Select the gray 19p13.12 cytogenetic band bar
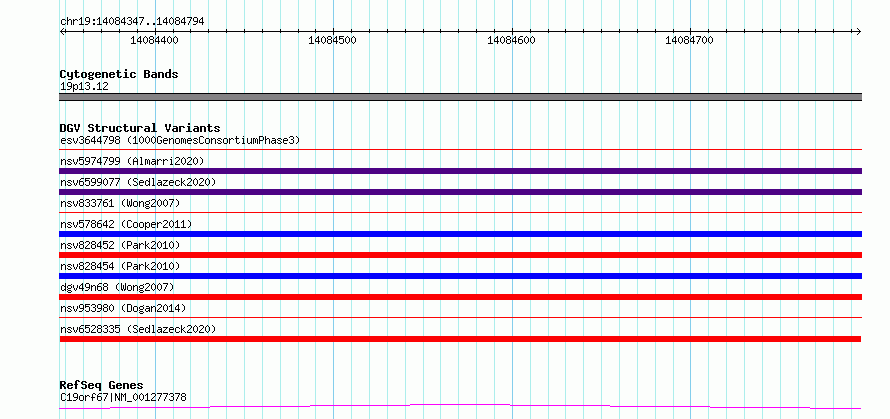890x419 pixels. [x=460, y=97]
